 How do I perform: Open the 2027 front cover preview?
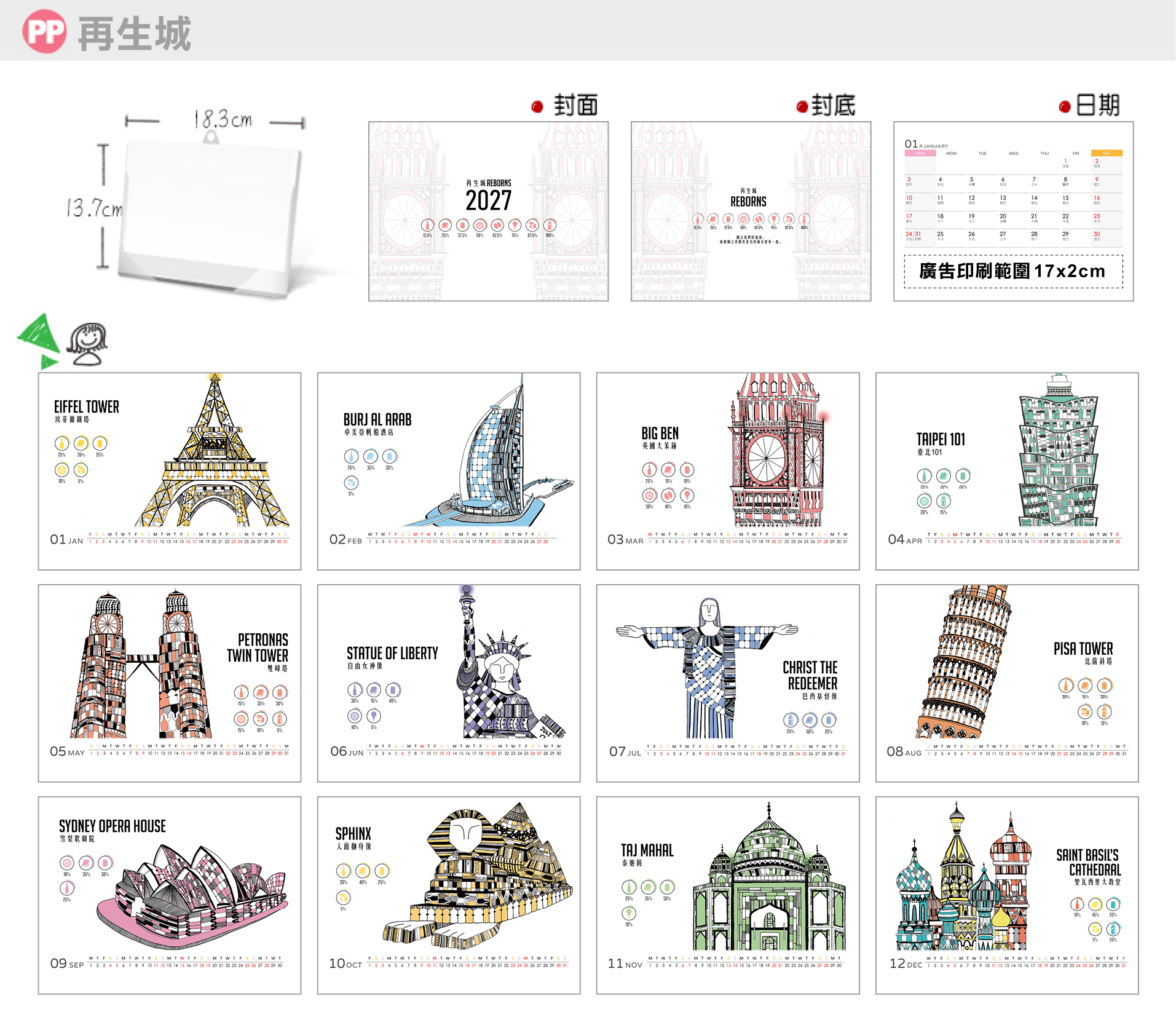(489, 212)
